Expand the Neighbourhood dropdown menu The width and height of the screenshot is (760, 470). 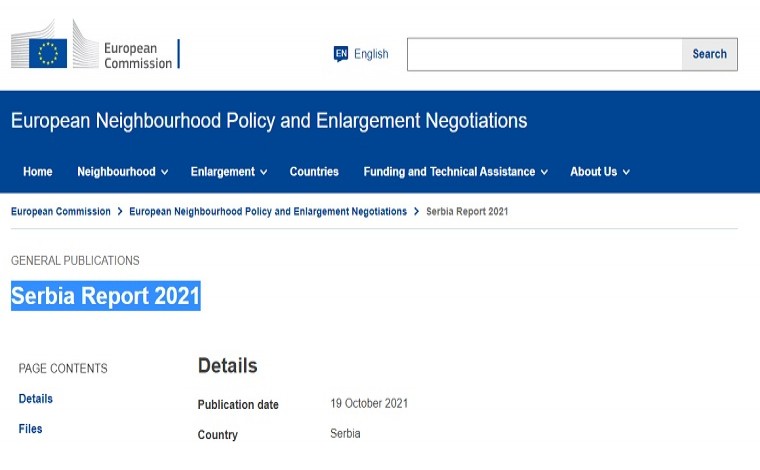tap(123, 172)
